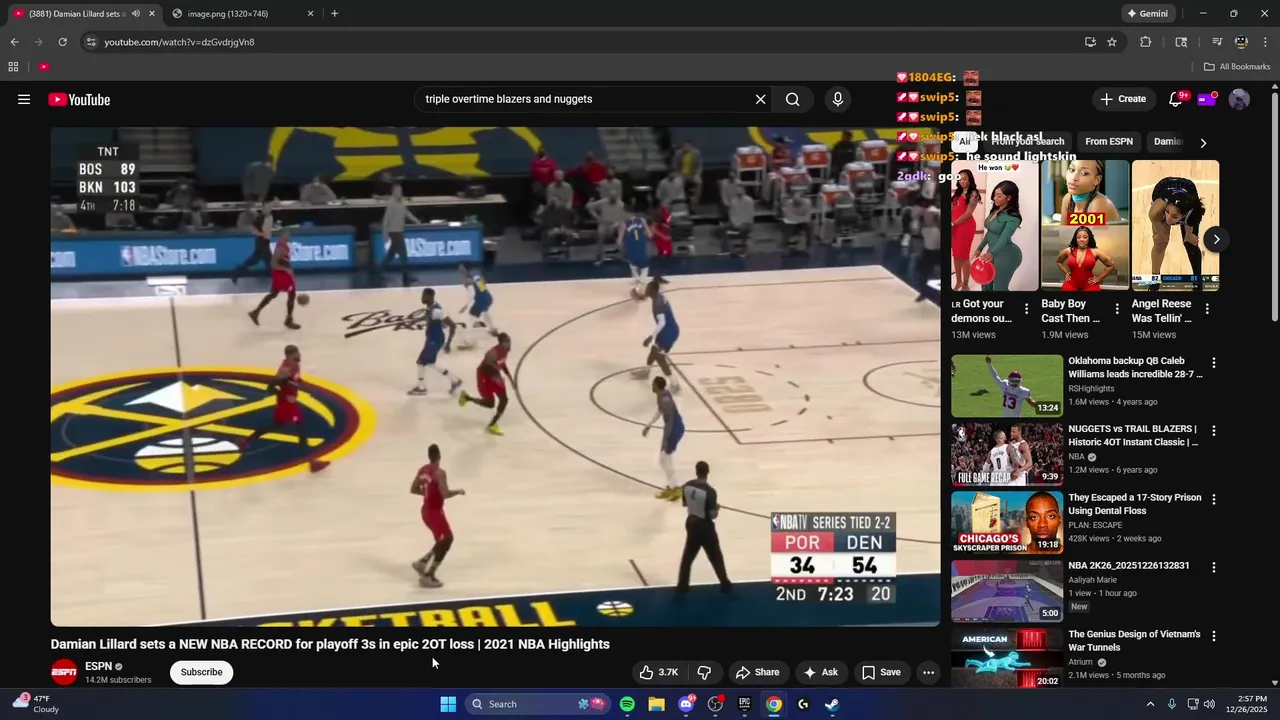Open the YouTube guide hamburger menu
Viewport: 1280px width, 720px height.
[24, 99]
